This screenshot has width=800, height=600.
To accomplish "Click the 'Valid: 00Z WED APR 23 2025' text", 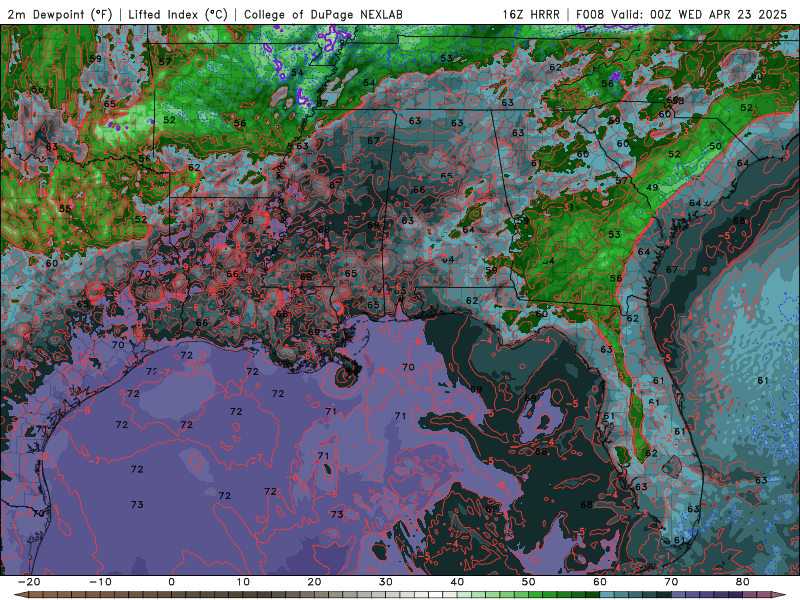I will [x=700, y=14].
